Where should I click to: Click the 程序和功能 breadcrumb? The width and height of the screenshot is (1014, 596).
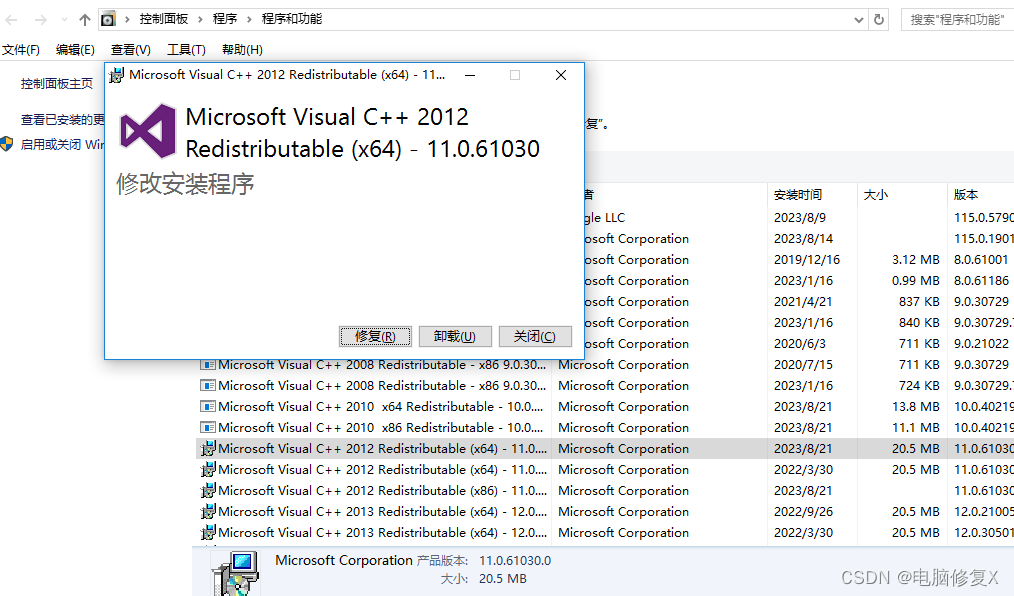pos(292,19)
